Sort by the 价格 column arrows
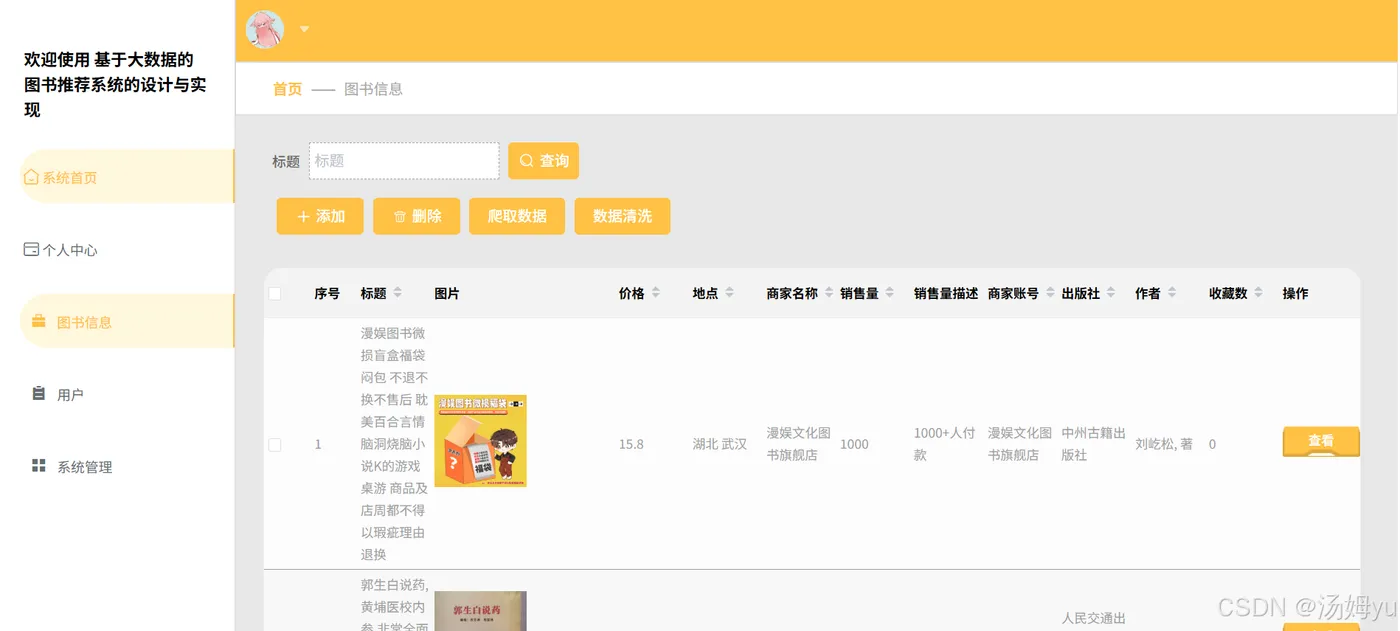The height and width of the screenshot is (631, 1400). 655,293
